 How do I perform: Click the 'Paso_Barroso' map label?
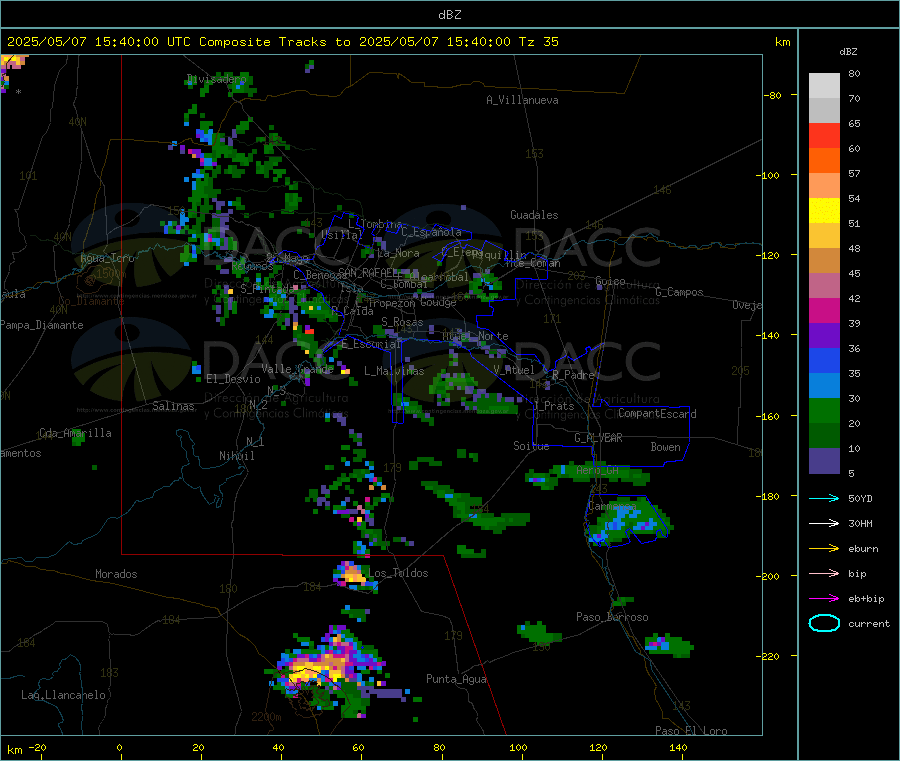pos(612,617)
